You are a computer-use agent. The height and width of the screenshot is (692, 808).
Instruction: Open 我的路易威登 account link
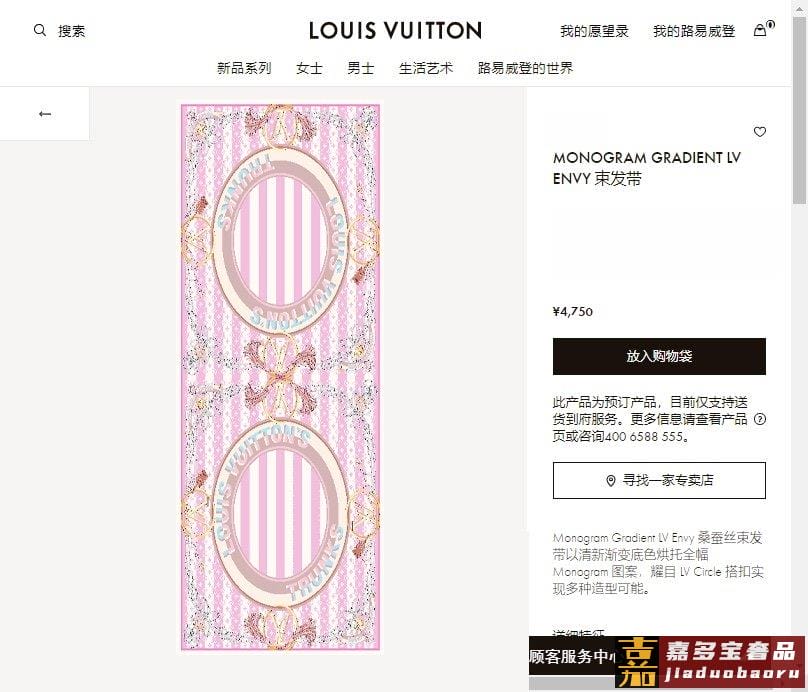[x=694, y=31]
